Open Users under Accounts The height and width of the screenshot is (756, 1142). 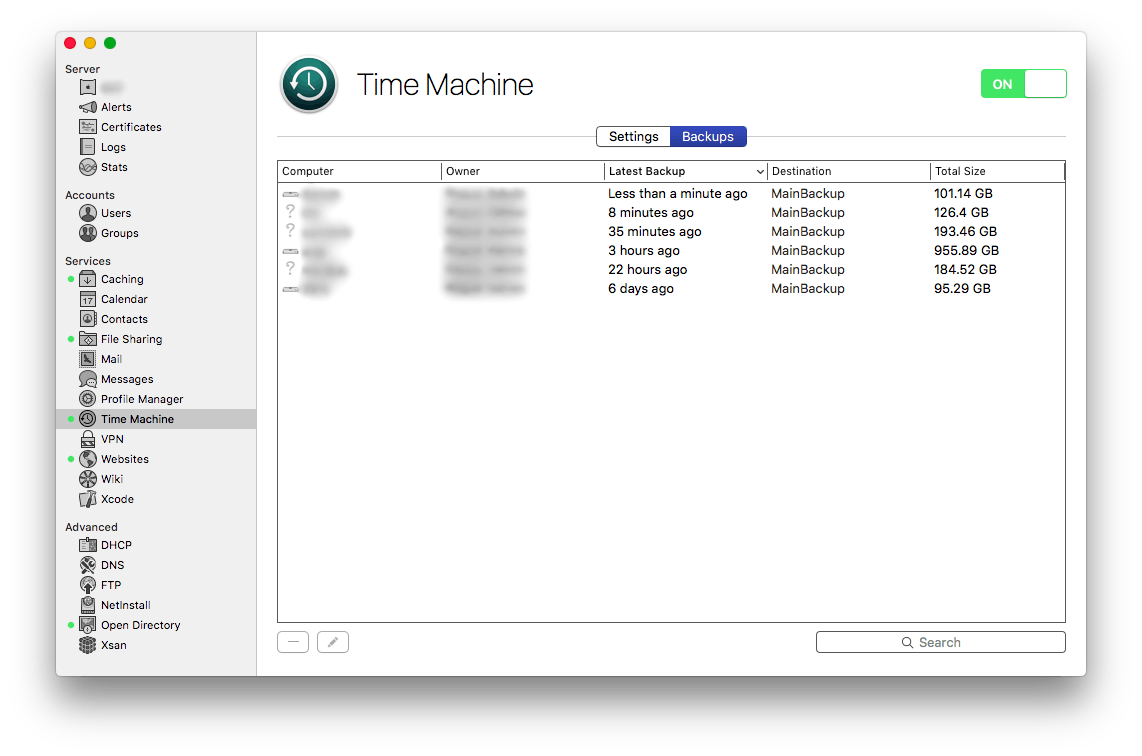(105, 213)
